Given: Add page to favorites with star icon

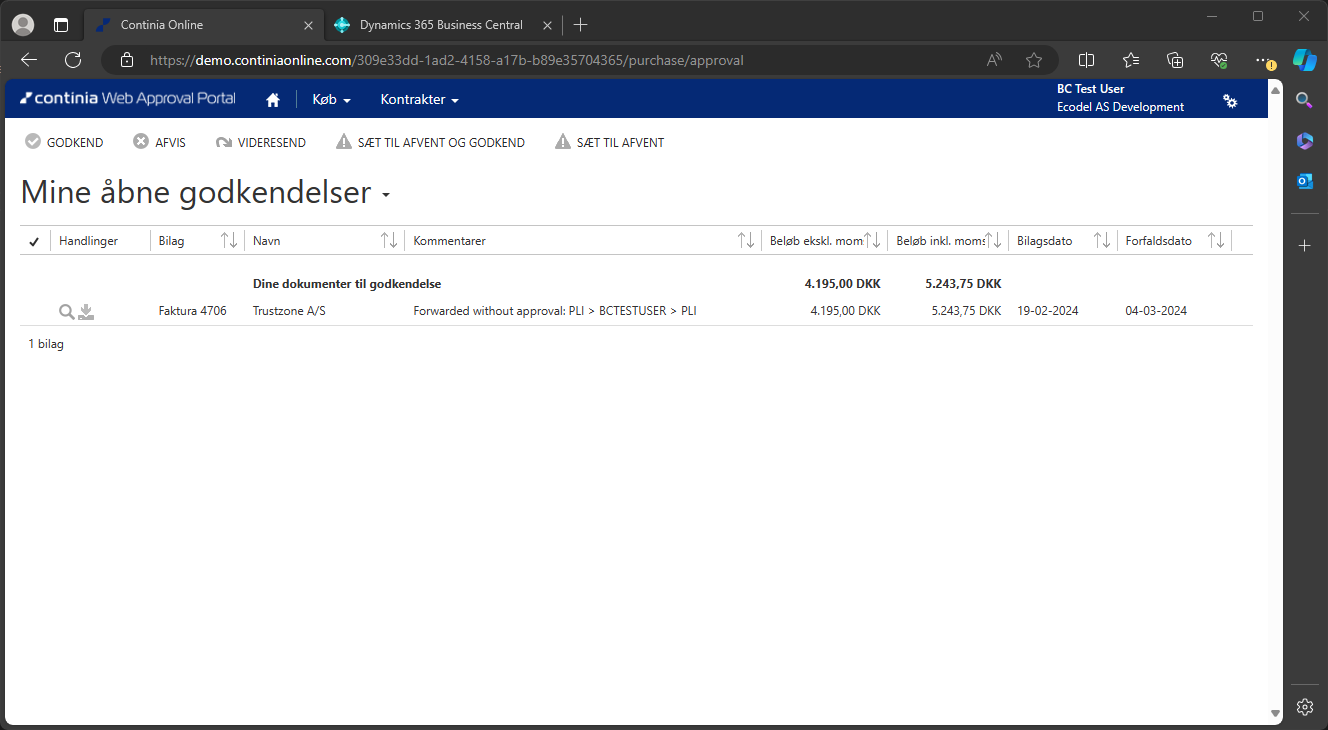Looking at the screenshot, I should coord(1034,60).
